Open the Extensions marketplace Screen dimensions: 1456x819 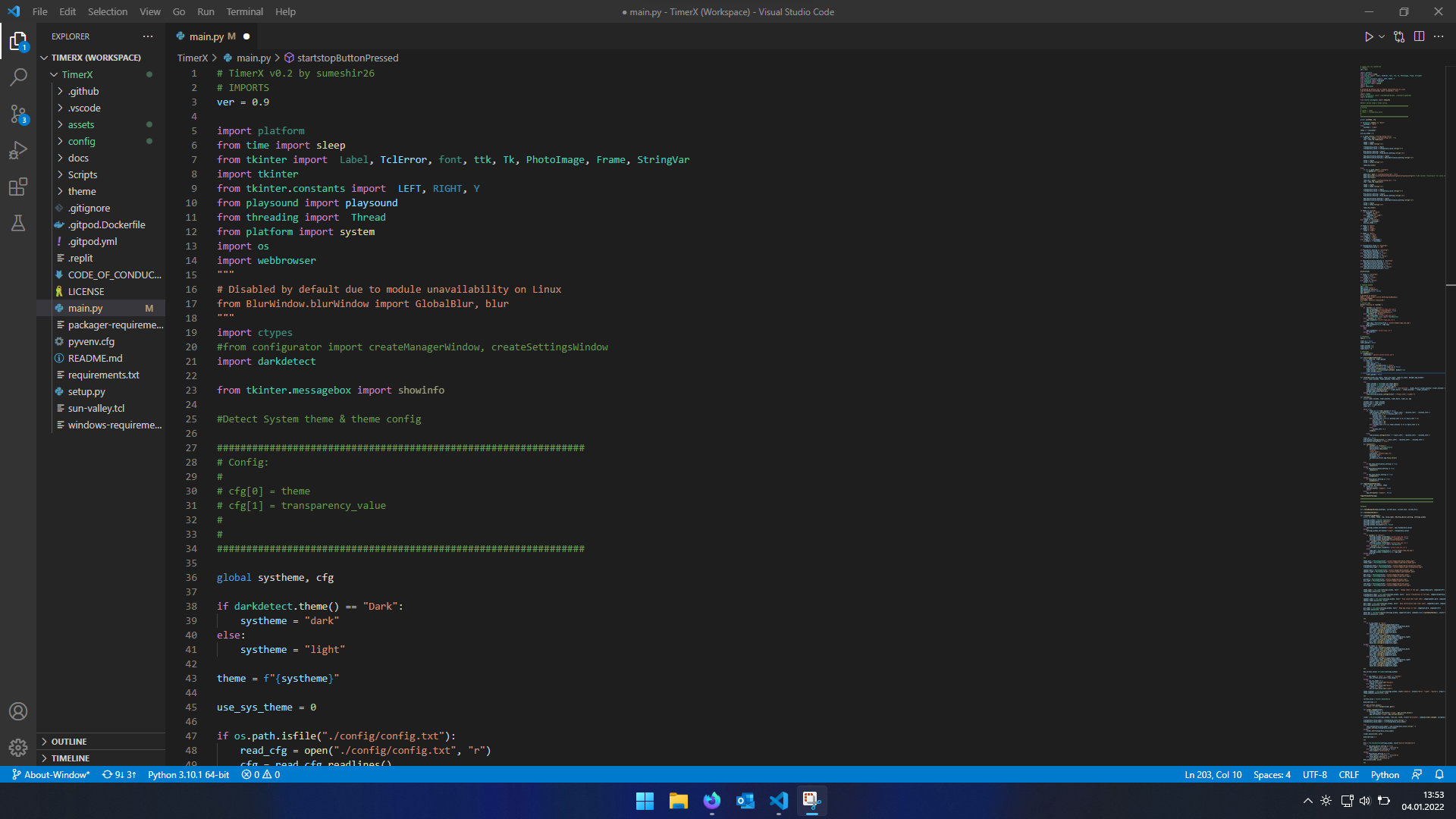18,187
